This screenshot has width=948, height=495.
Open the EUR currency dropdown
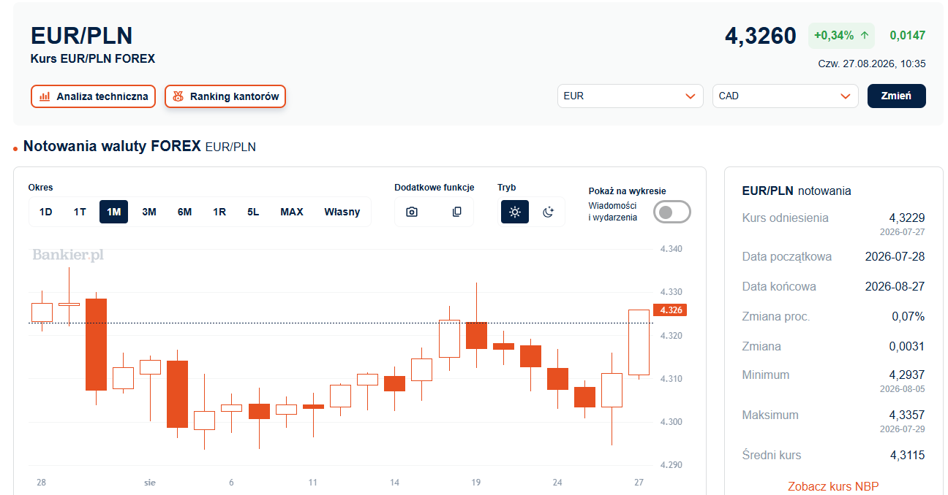click(x=630, y=96)
